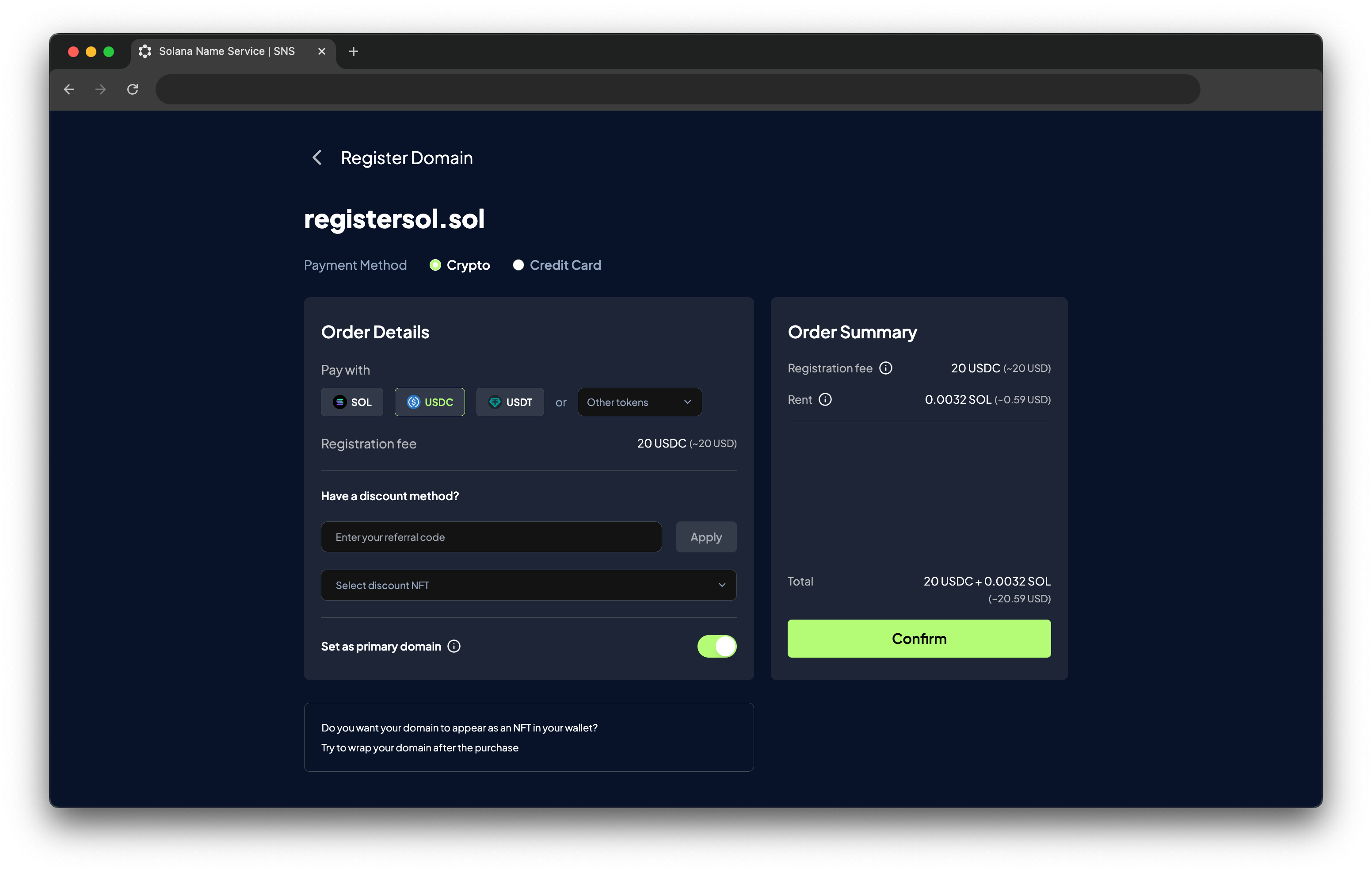Click the primary domain info icon
This screenshot has height=873, width=1372.
tap(454, 646)
